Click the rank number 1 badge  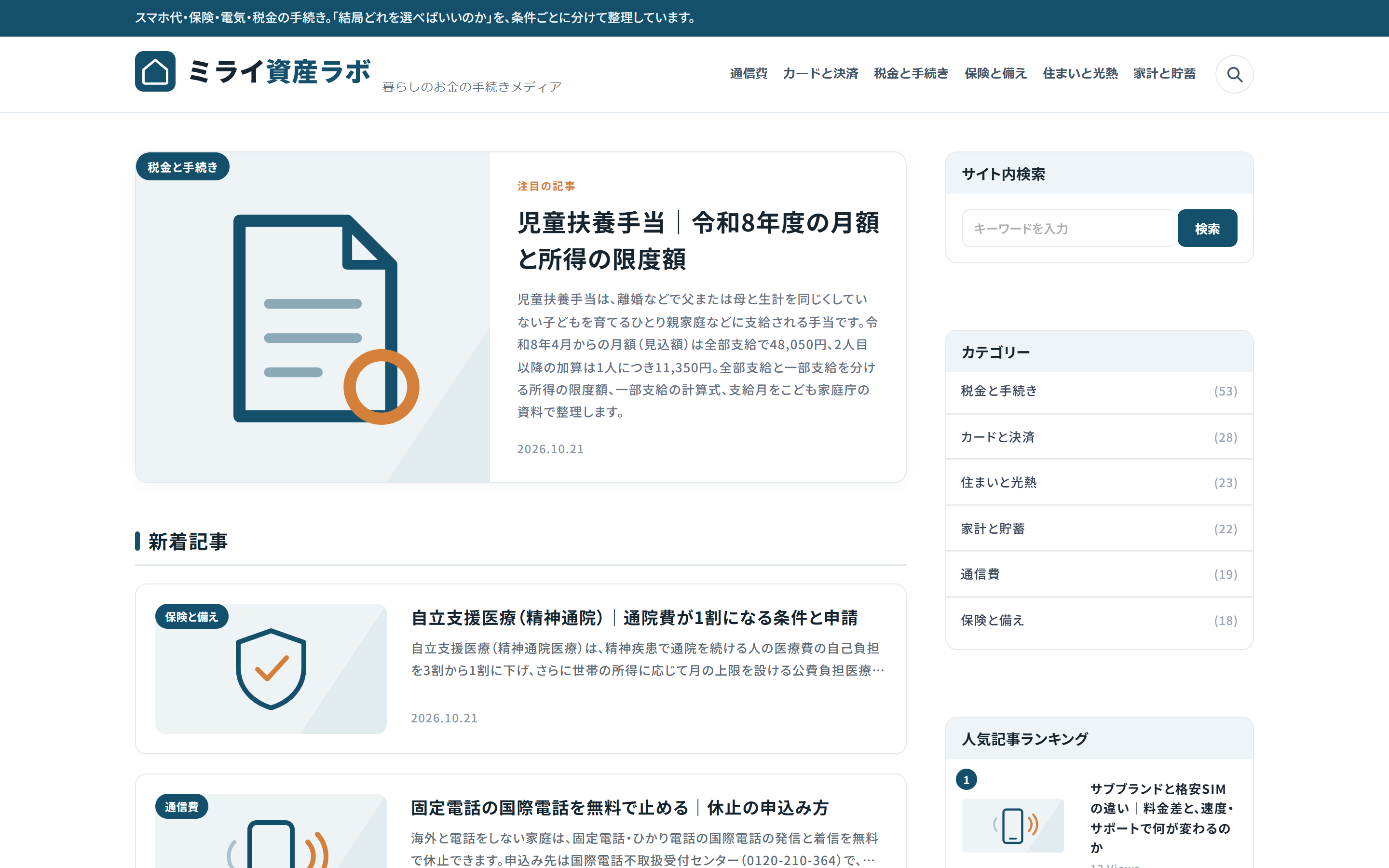[966, 780]
